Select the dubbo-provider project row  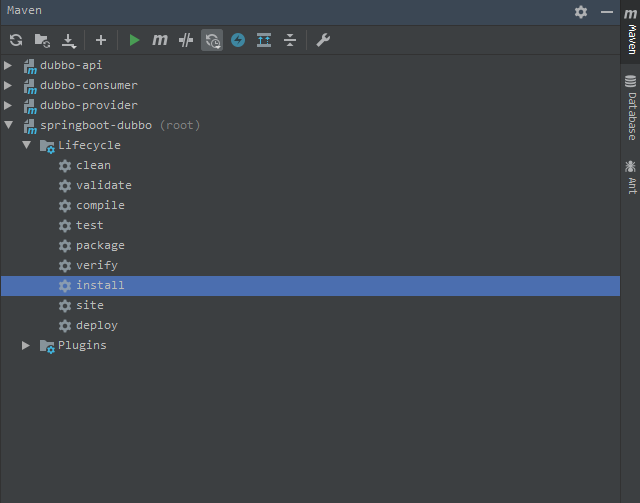(x=310, y=105)
